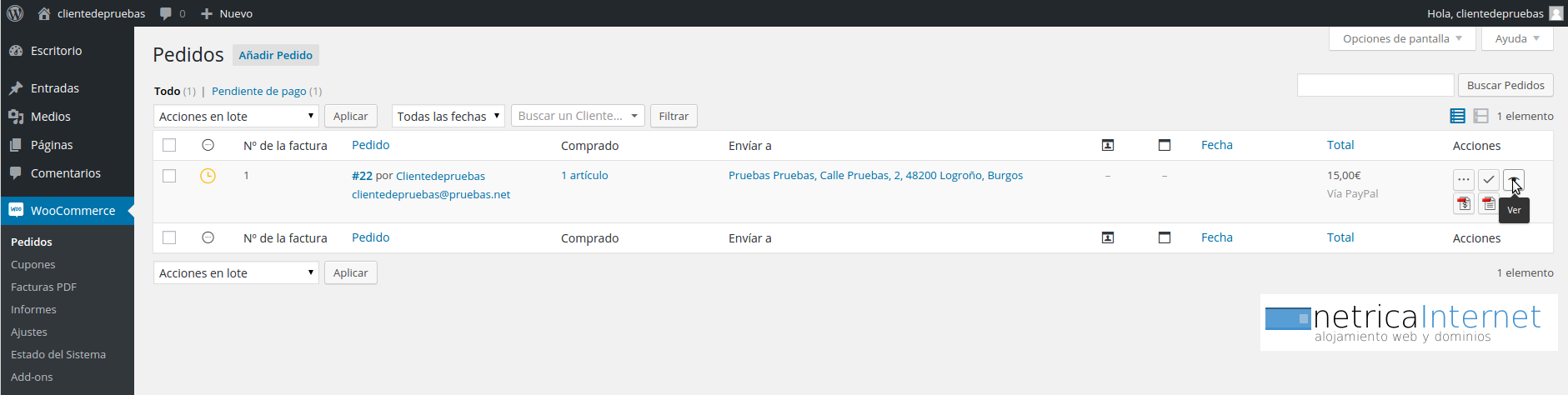Click the Añadir Pedido button
The image size is (1568, 395).
tap(275, 55)
